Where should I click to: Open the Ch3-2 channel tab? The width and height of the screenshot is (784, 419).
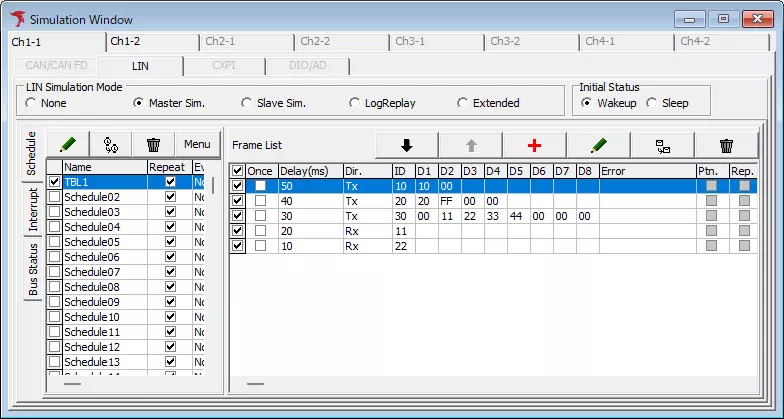[531, 42]
